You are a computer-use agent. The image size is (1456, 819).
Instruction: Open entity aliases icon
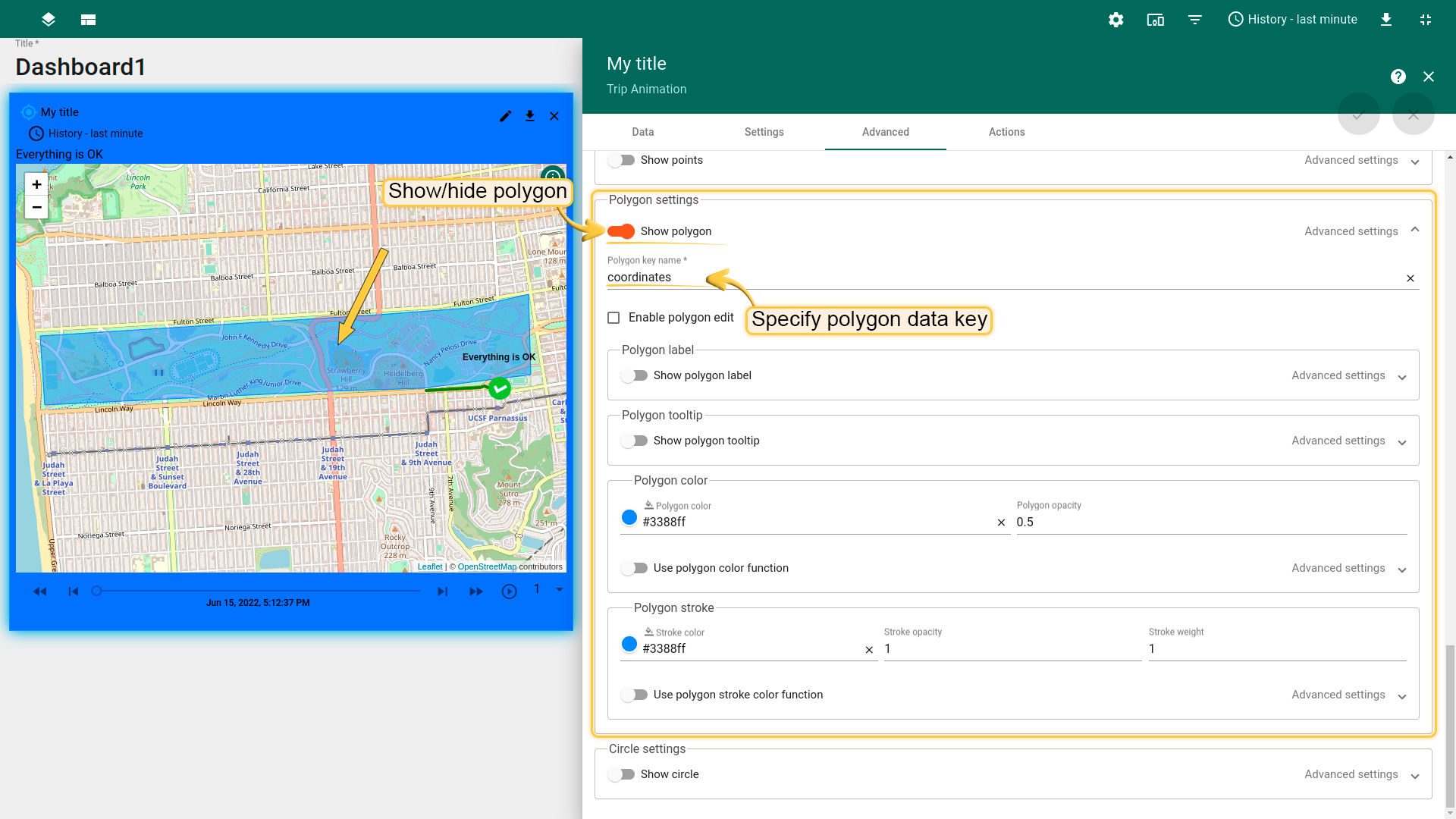1155,20
